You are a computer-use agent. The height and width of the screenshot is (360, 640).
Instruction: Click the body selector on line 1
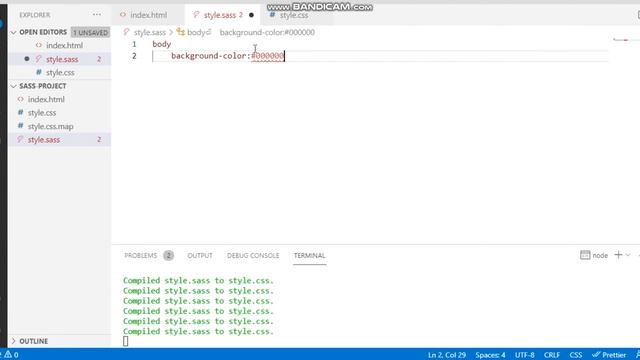162,44
